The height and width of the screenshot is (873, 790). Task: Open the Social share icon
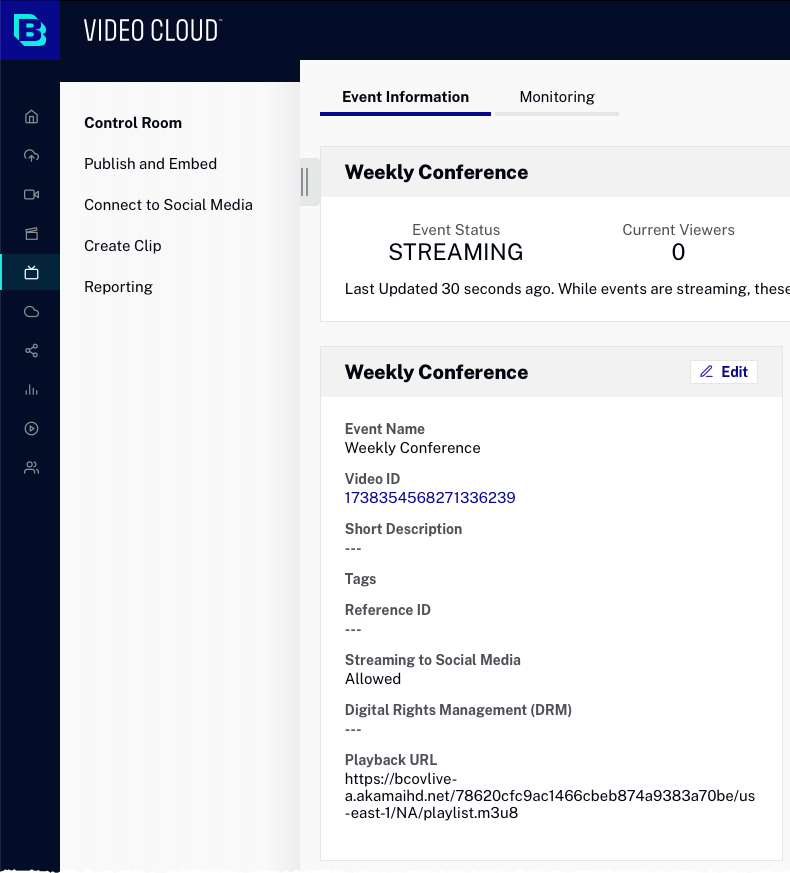click(31, 350)
